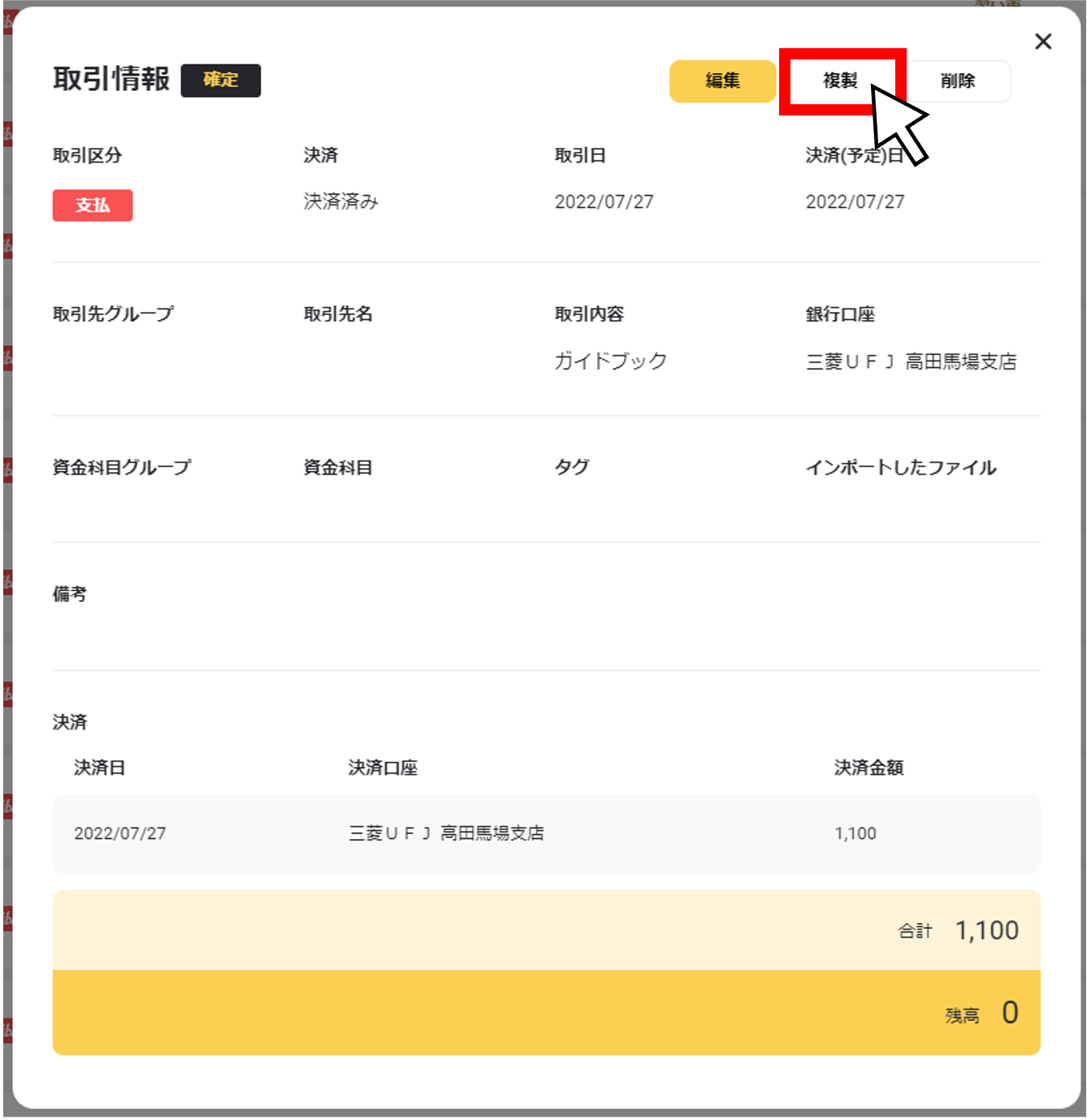1087x1120 pixels.
Task: Click the 取引区分 label
Action: (88, 155)
